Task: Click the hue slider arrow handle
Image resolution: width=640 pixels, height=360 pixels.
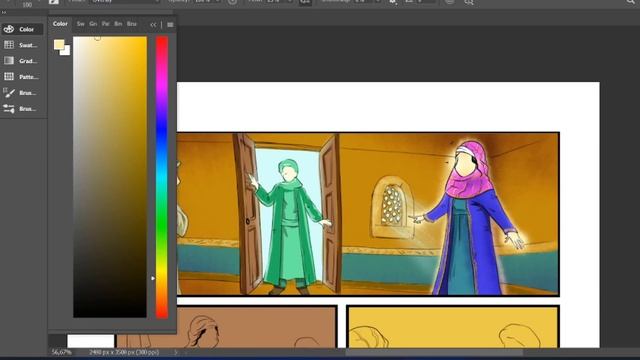Action: (153, 278)
